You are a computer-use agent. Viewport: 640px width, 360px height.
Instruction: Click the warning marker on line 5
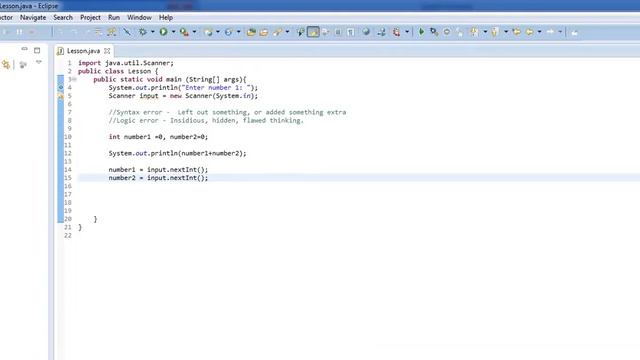point(60,96)
